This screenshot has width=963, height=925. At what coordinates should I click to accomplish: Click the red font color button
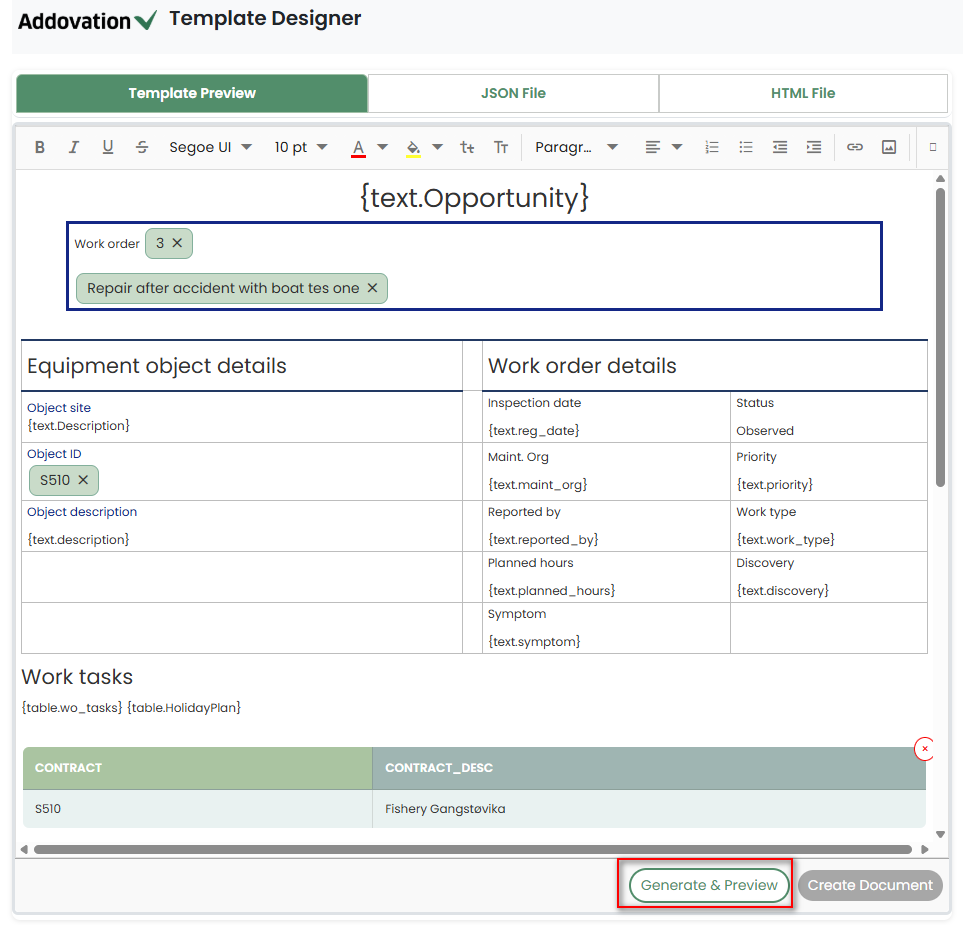(358, 147)
